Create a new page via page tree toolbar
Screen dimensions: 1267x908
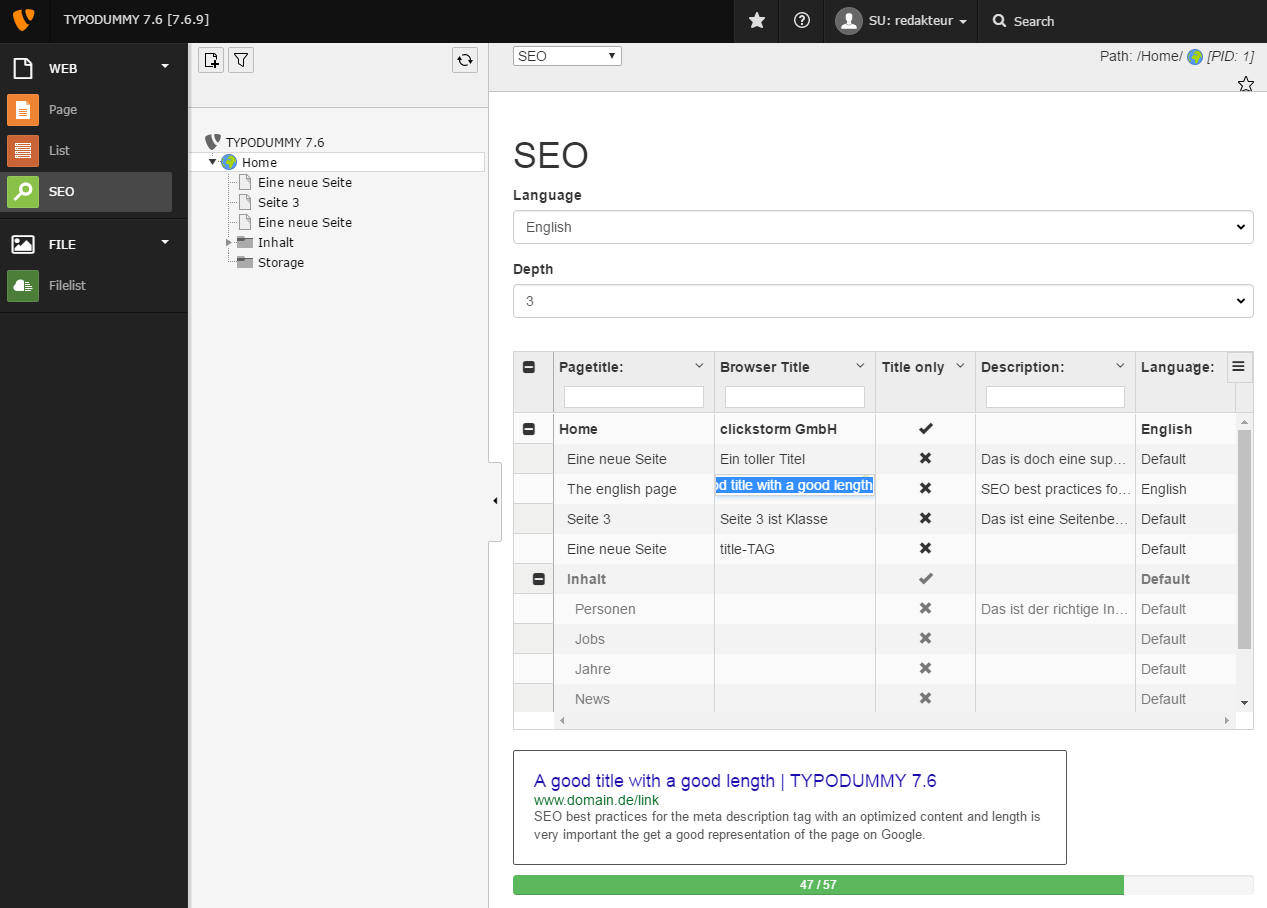coord(211,60)
